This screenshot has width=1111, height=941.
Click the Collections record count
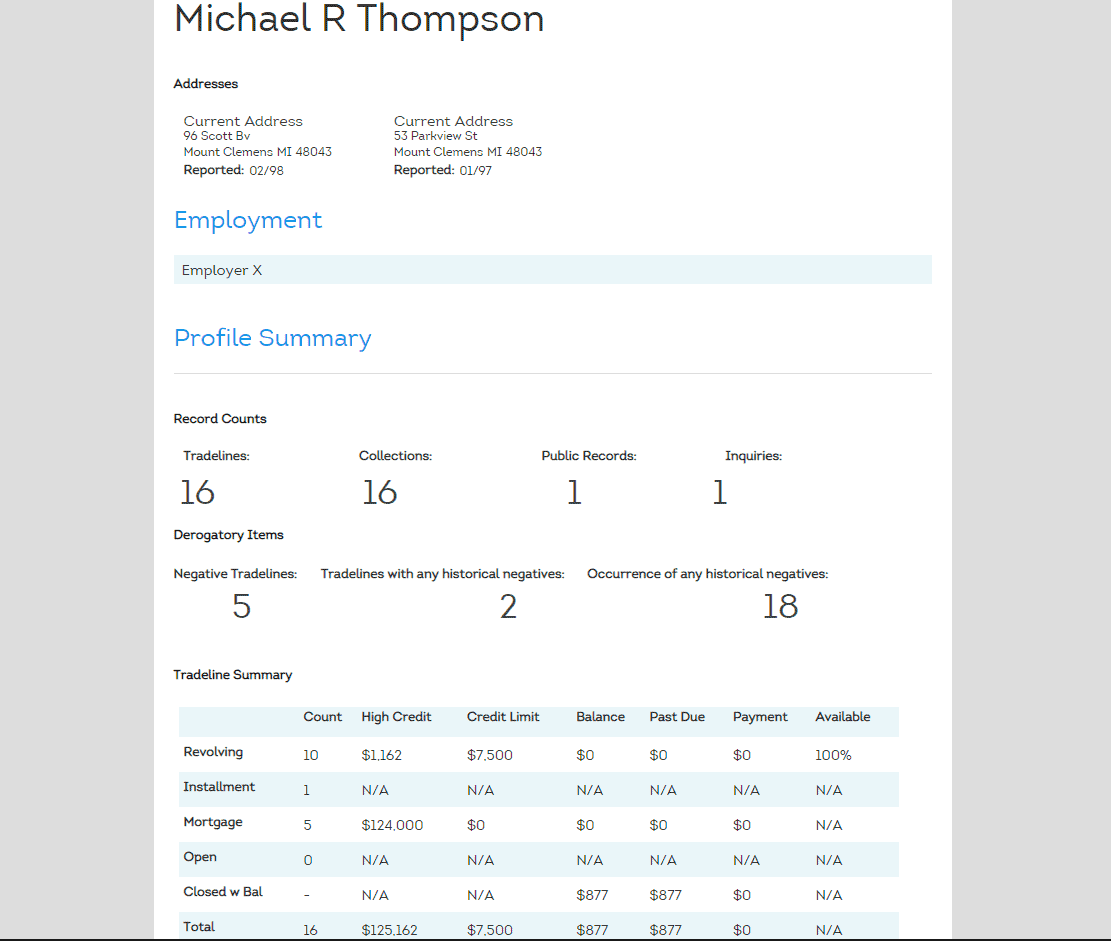(x=380, y=491)
